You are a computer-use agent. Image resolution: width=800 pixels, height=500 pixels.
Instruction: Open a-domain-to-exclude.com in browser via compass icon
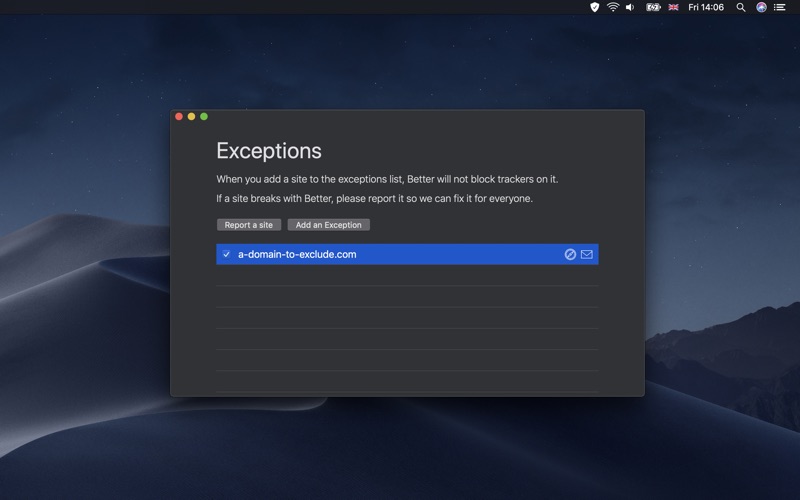[570, 254]
